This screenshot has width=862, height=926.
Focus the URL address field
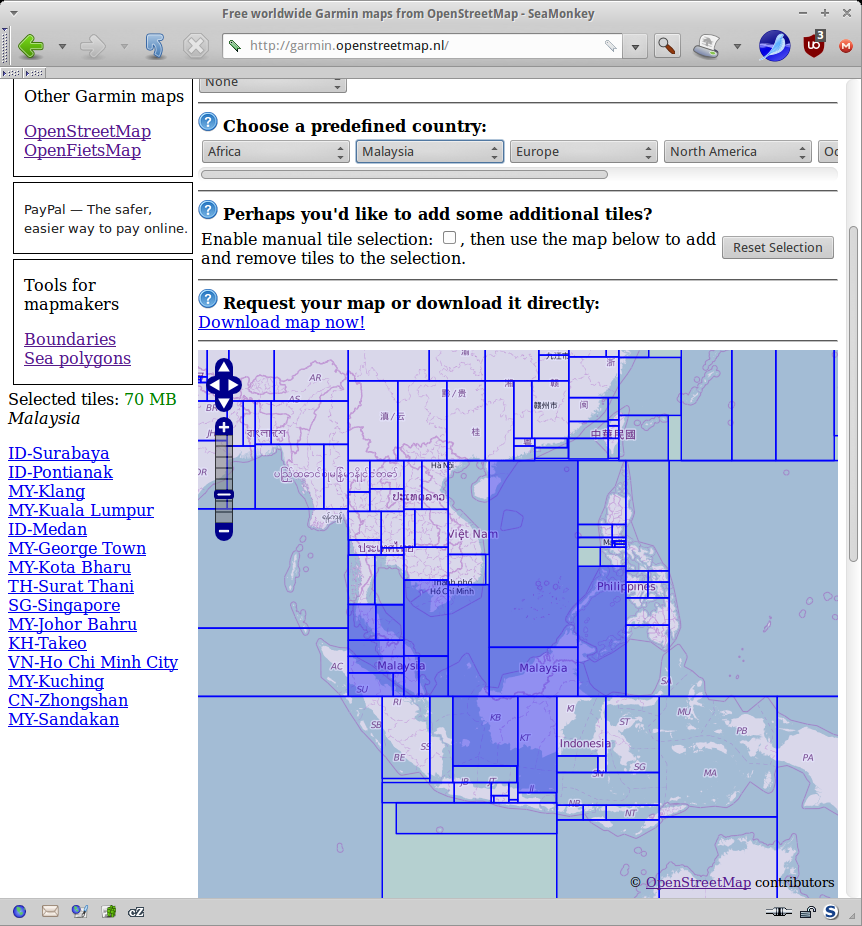[422, 45]
